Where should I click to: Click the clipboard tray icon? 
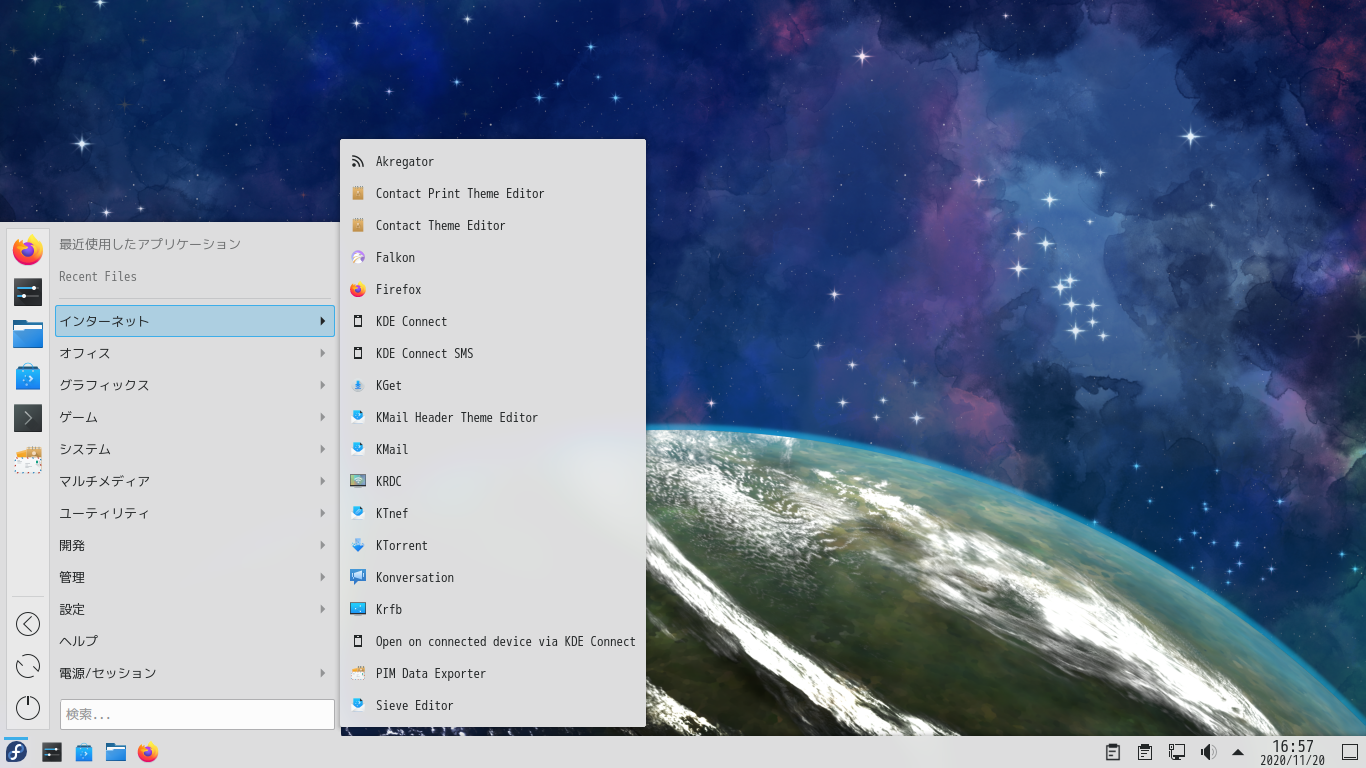[1112, 752]
